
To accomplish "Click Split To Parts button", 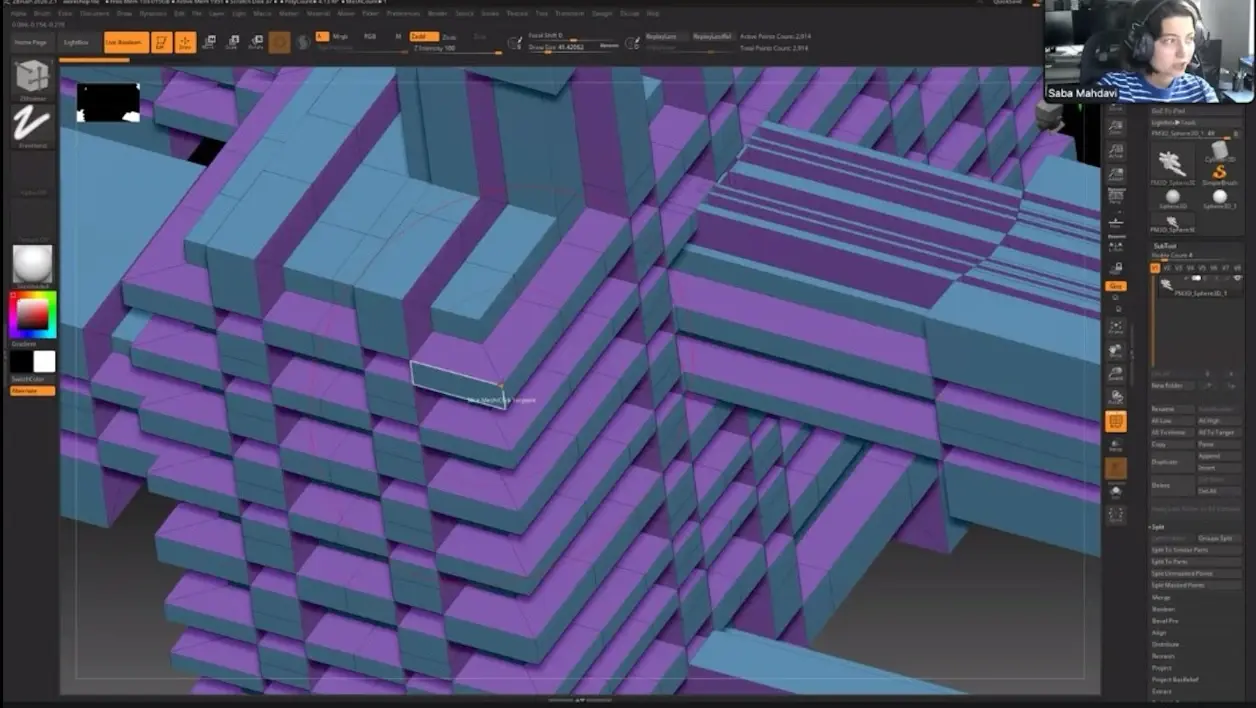I will (1196, 561).
